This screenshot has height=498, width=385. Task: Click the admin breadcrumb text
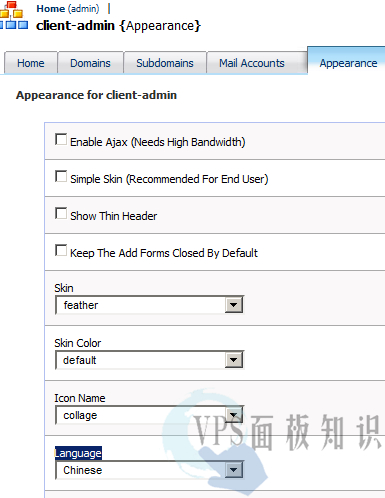click(x=84, y=9)
